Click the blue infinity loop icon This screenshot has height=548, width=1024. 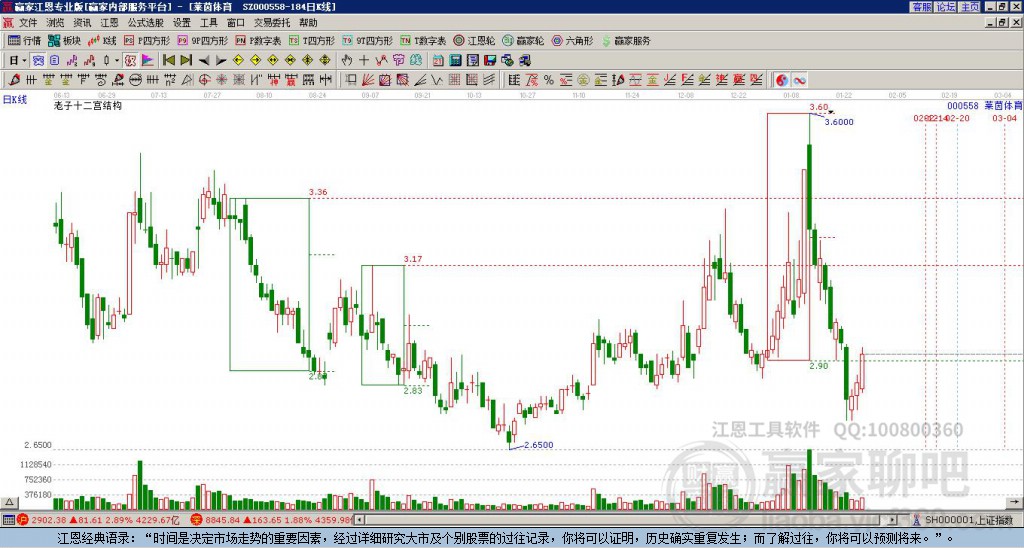[799, 80]
